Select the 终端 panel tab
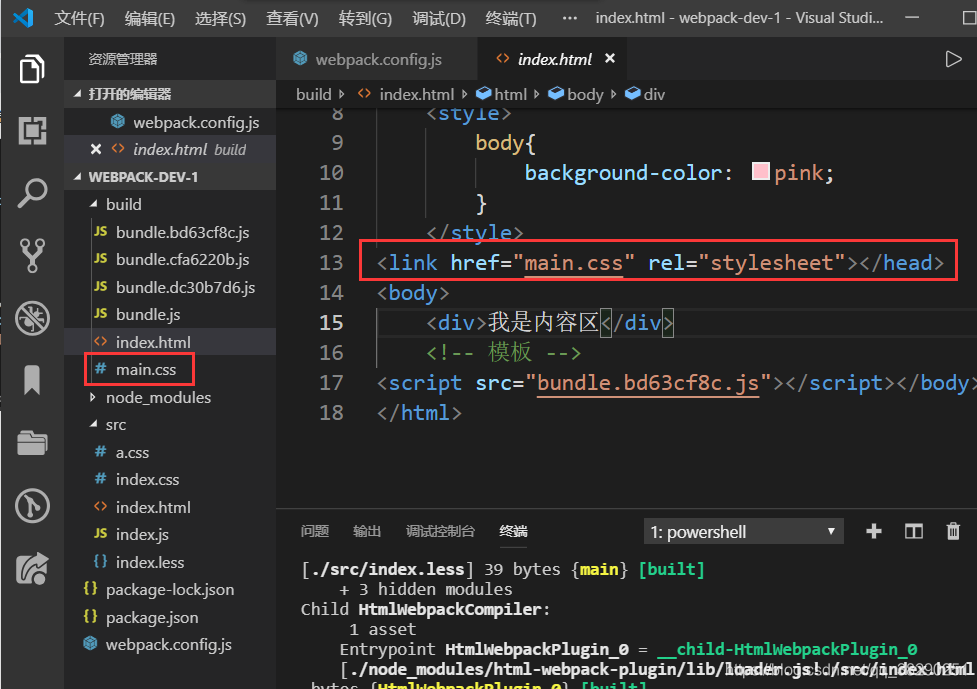This screenshot has height=689, width=977. [513, 531]
